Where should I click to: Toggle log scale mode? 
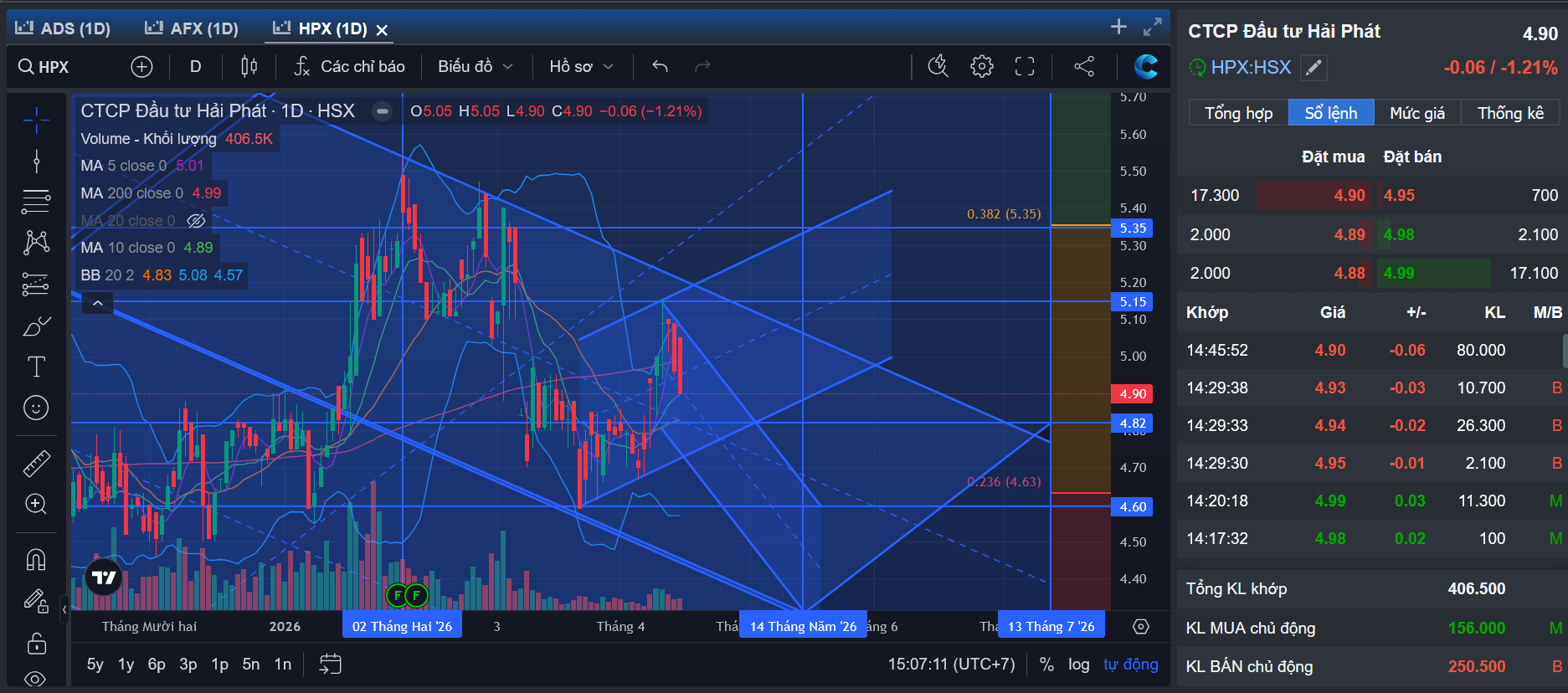coord(1079,664)
